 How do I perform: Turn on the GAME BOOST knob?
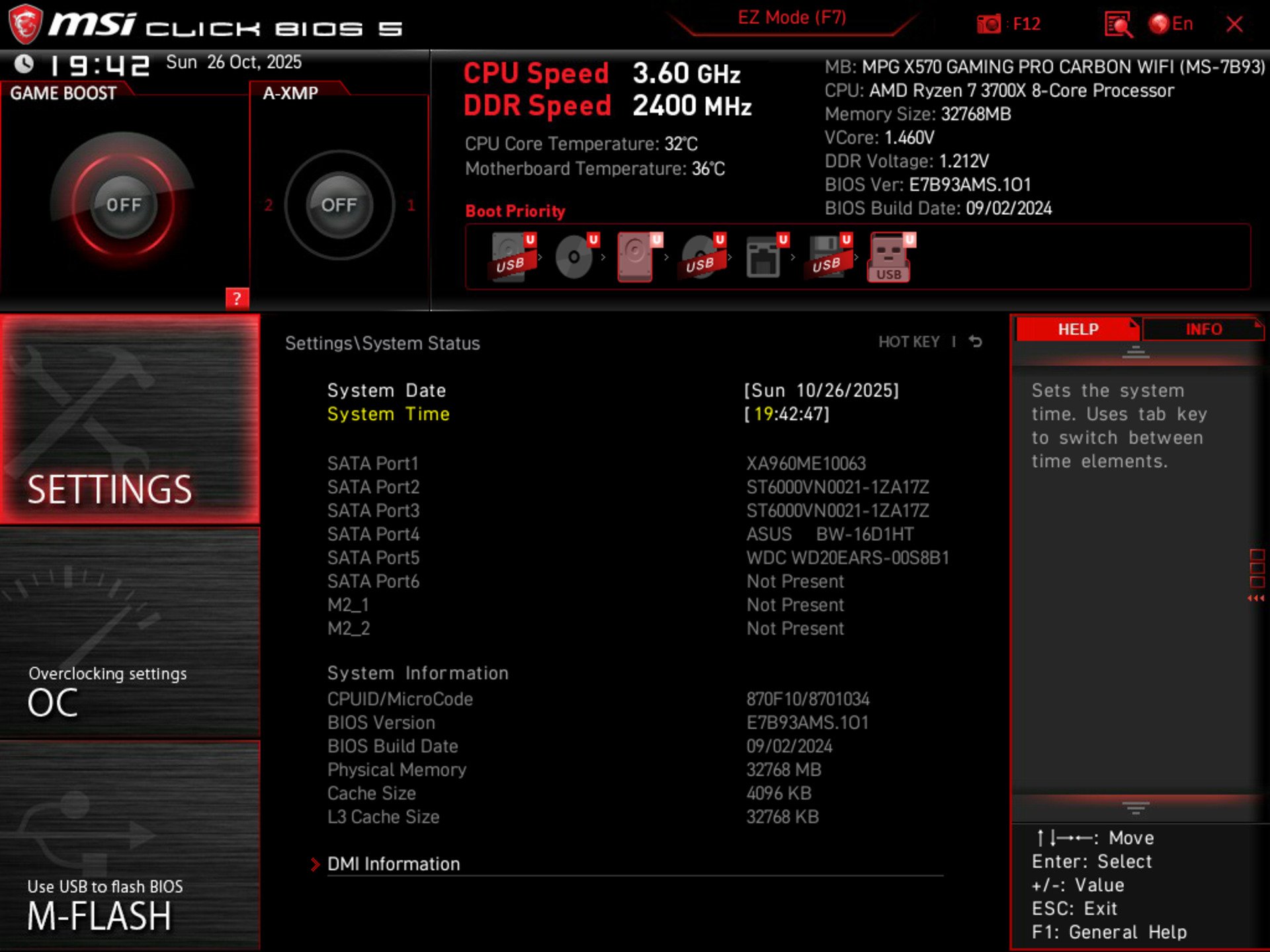pyautogui.click(x=126, y=205)
